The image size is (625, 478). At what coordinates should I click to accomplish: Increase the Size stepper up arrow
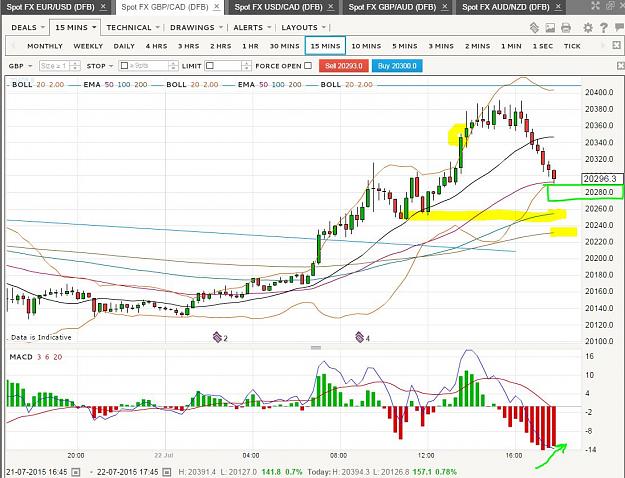point(76,63)
